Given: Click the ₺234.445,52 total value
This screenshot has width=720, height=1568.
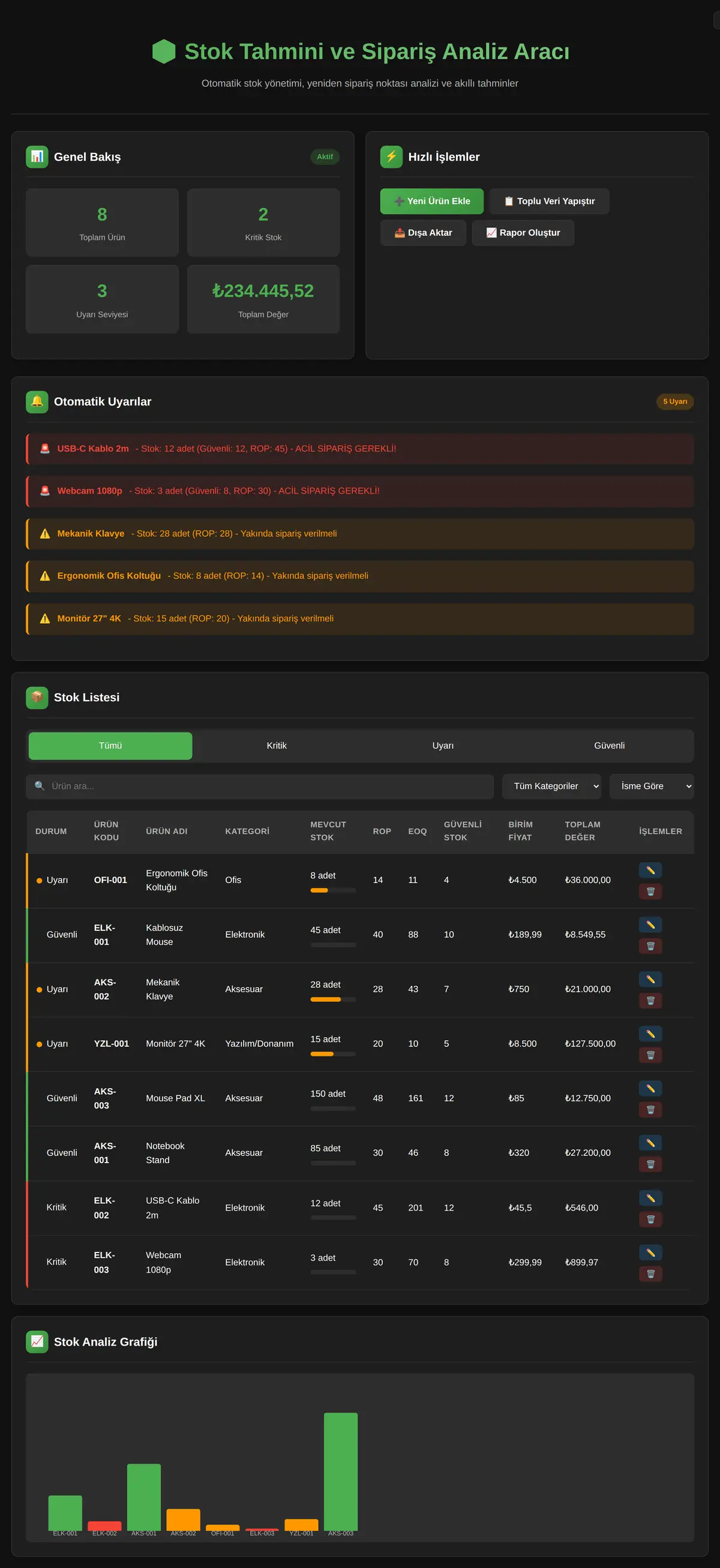Looking at the screenshot, I should pos(263,291).
